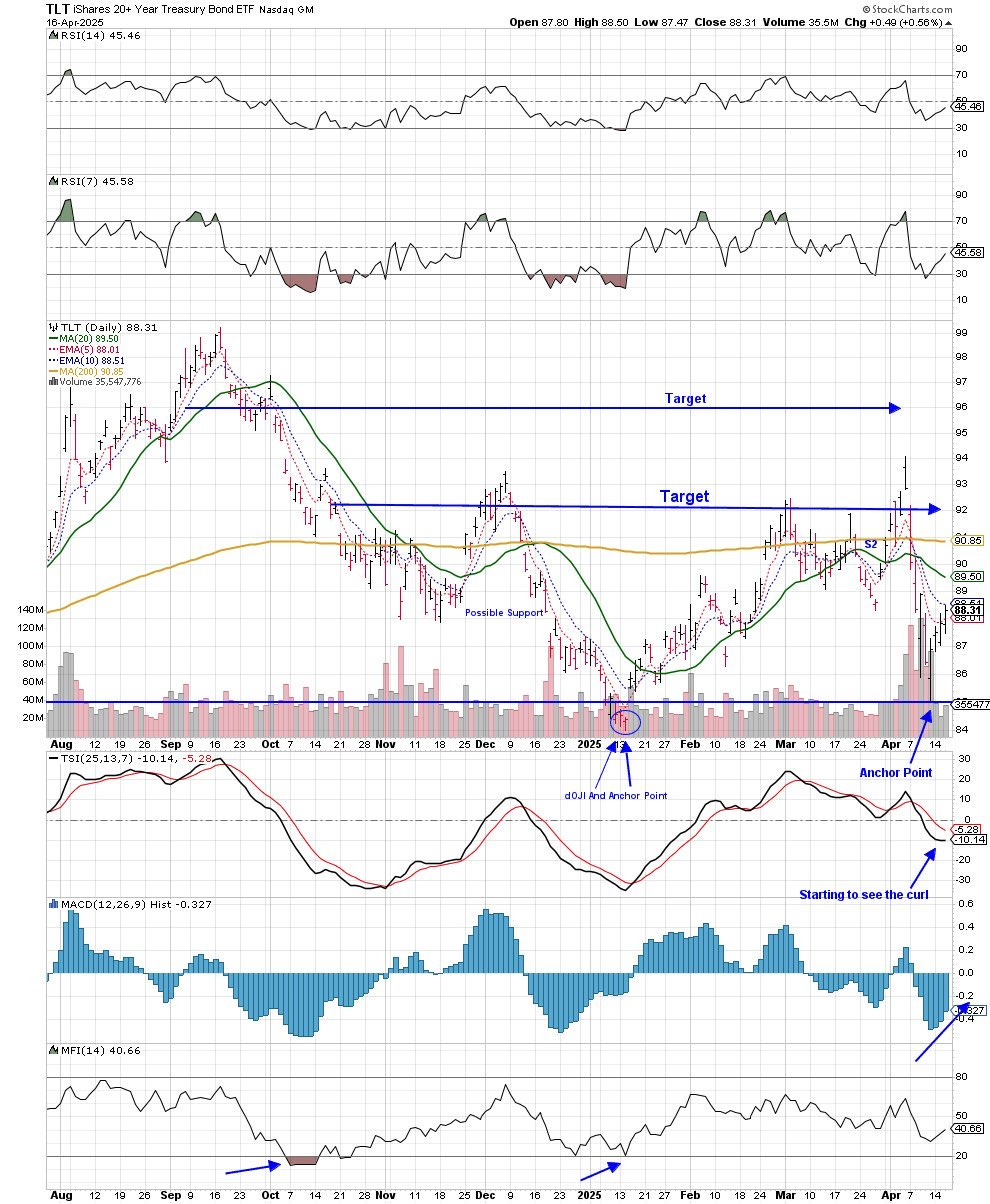This screenshot has width=990, height=1204.
Task: Click the TLT (Daily) 88.31 legend label
Action: pyautogui.click(x=108, y=327)
